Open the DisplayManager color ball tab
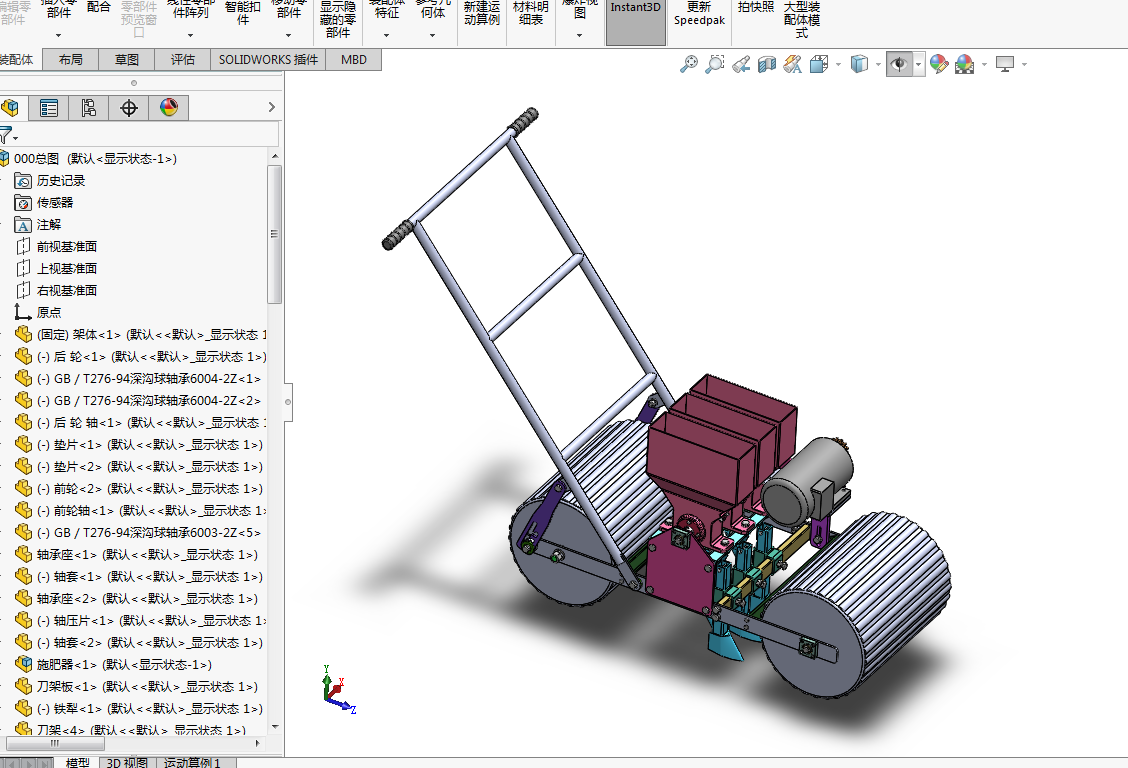The width and height of the screenshot is (1128, 768). (x=169, y=108)
